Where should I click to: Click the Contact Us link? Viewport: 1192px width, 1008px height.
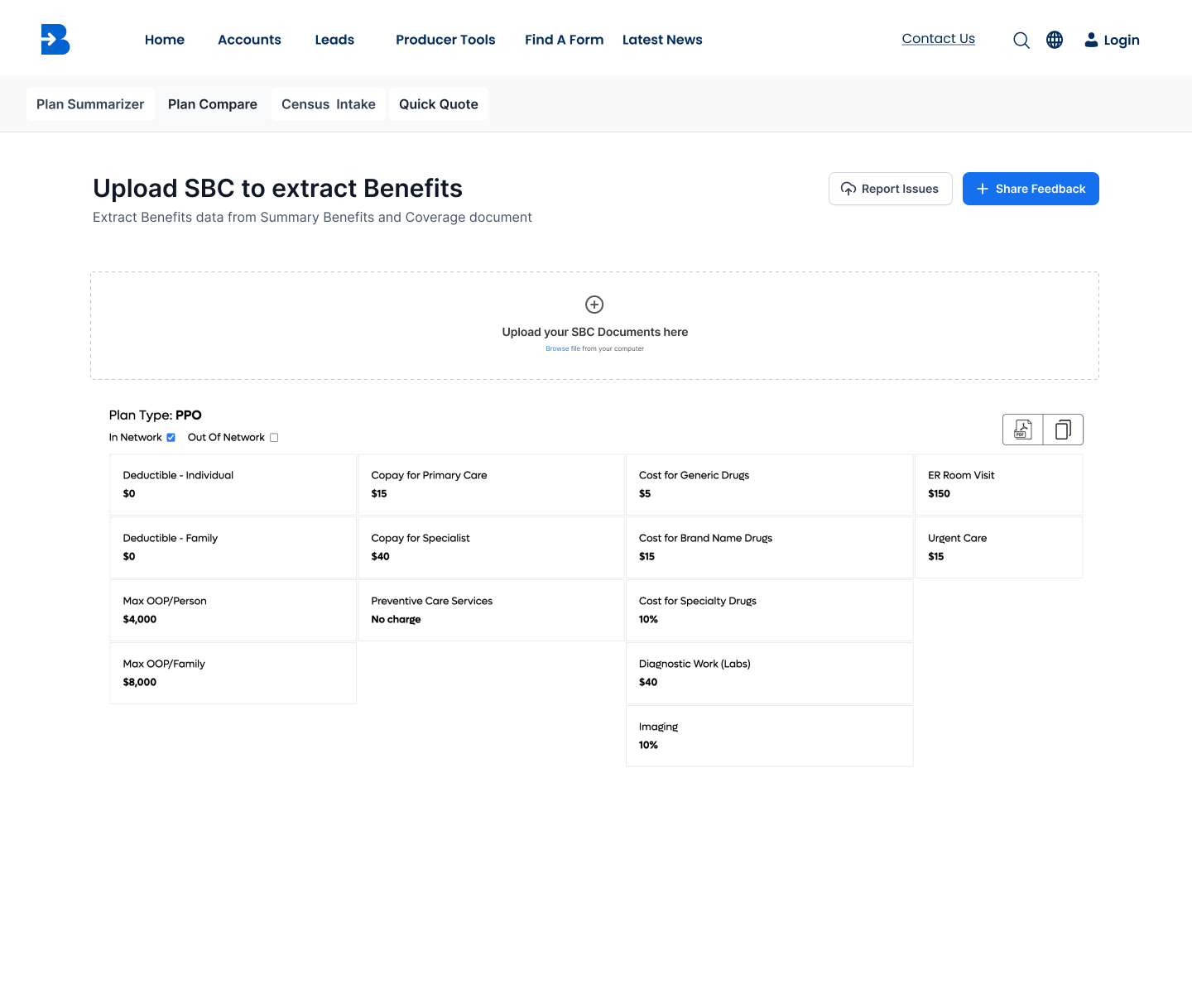(x=939, y=39)
